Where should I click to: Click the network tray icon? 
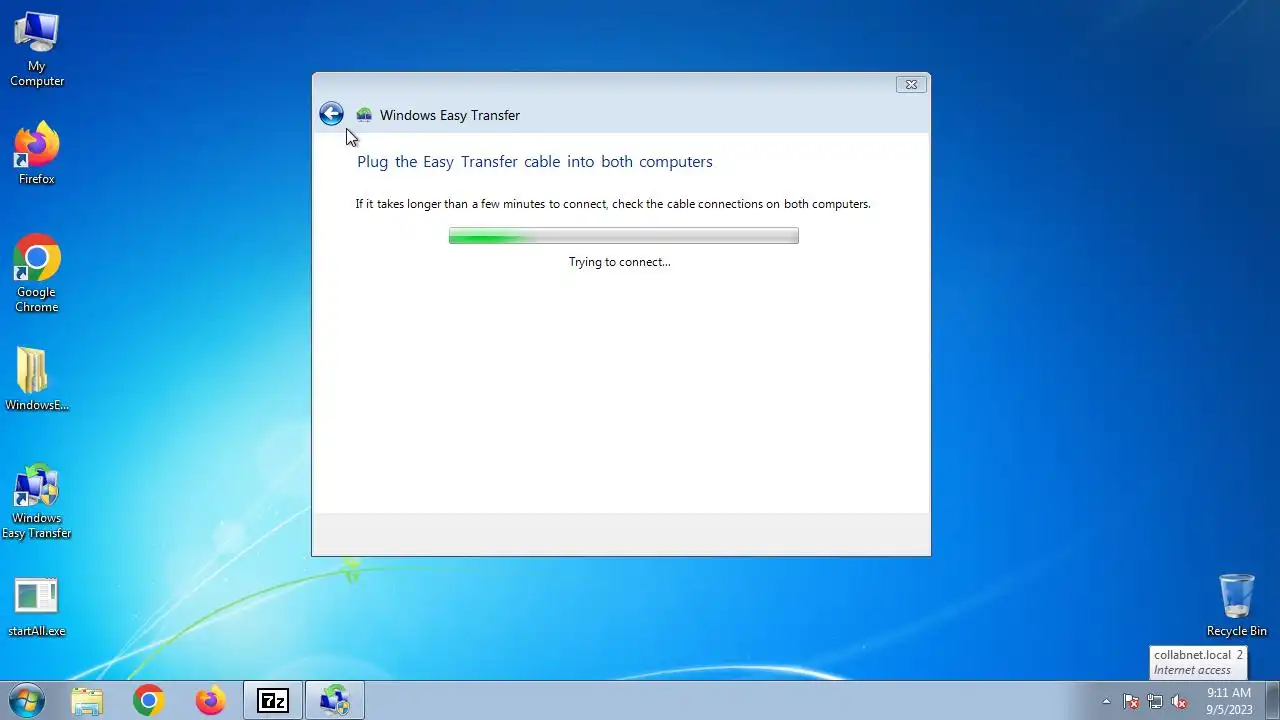pos(1155,701)
